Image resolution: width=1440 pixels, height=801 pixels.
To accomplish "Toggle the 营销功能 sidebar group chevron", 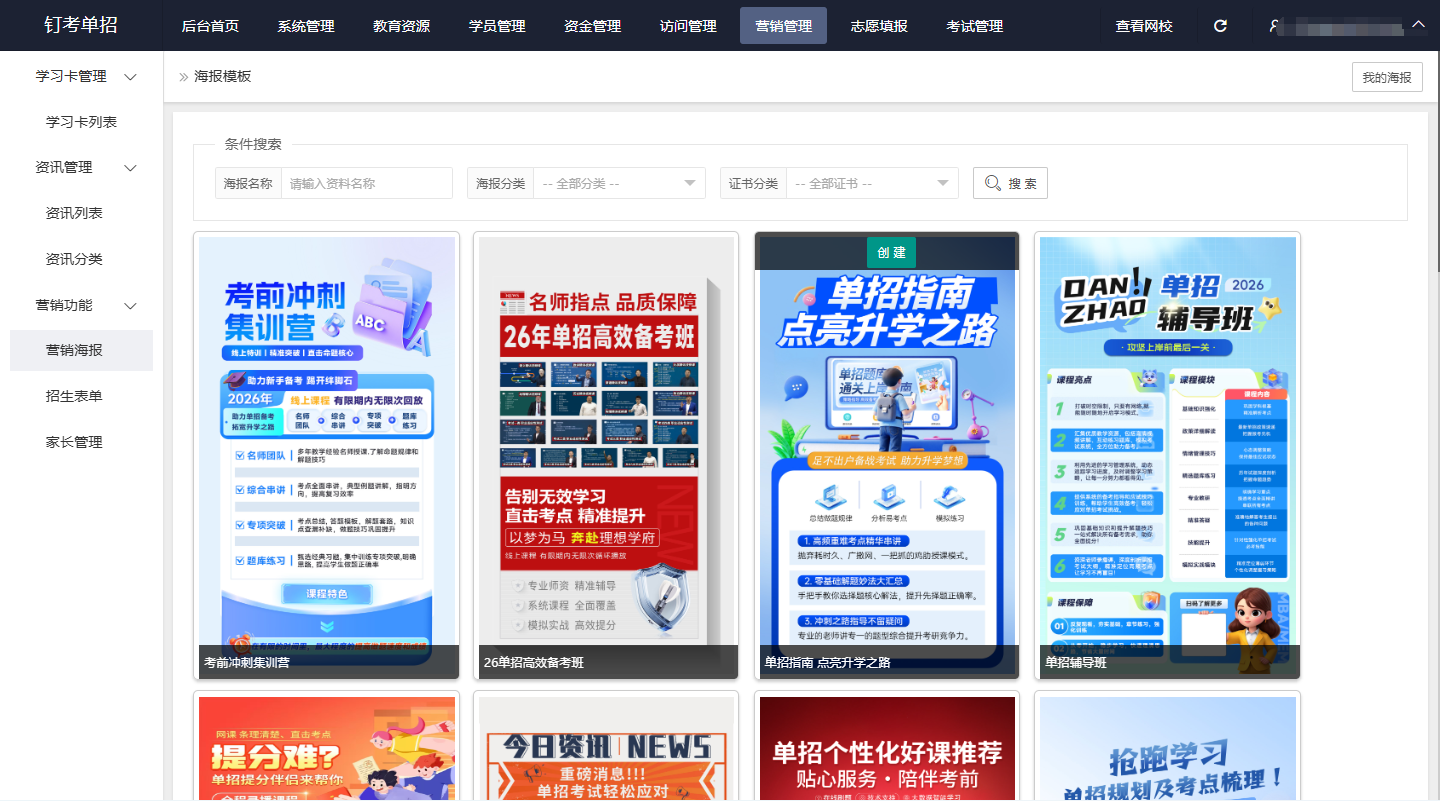I will (130, 305).
